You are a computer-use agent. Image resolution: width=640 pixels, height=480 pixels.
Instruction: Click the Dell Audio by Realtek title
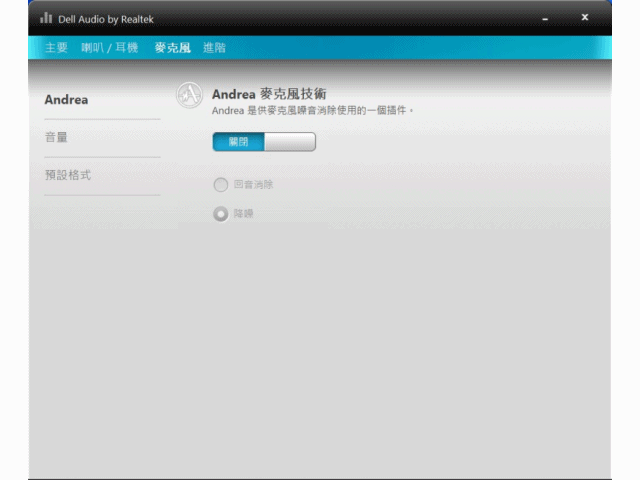click(106, 20)
